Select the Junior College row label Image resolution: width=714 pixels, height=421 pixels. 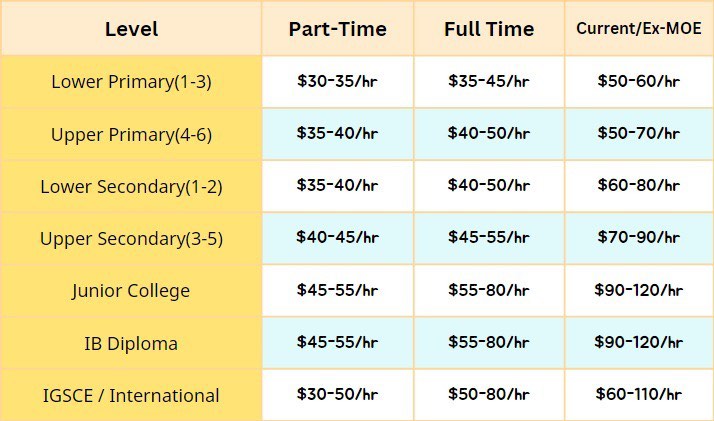point(131,291)
